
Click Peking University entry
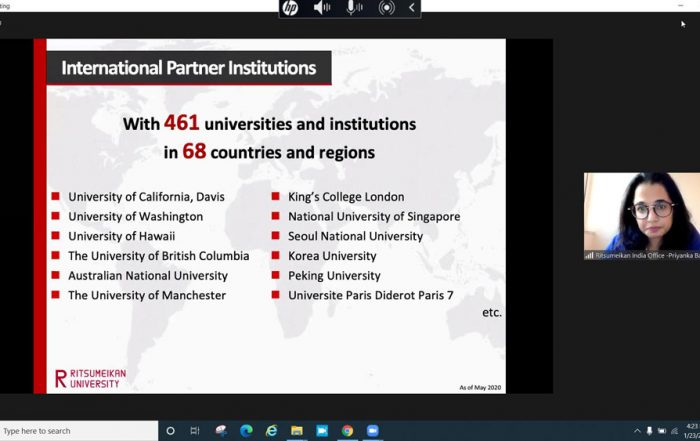pyautogui.click(x=334, y=275)
